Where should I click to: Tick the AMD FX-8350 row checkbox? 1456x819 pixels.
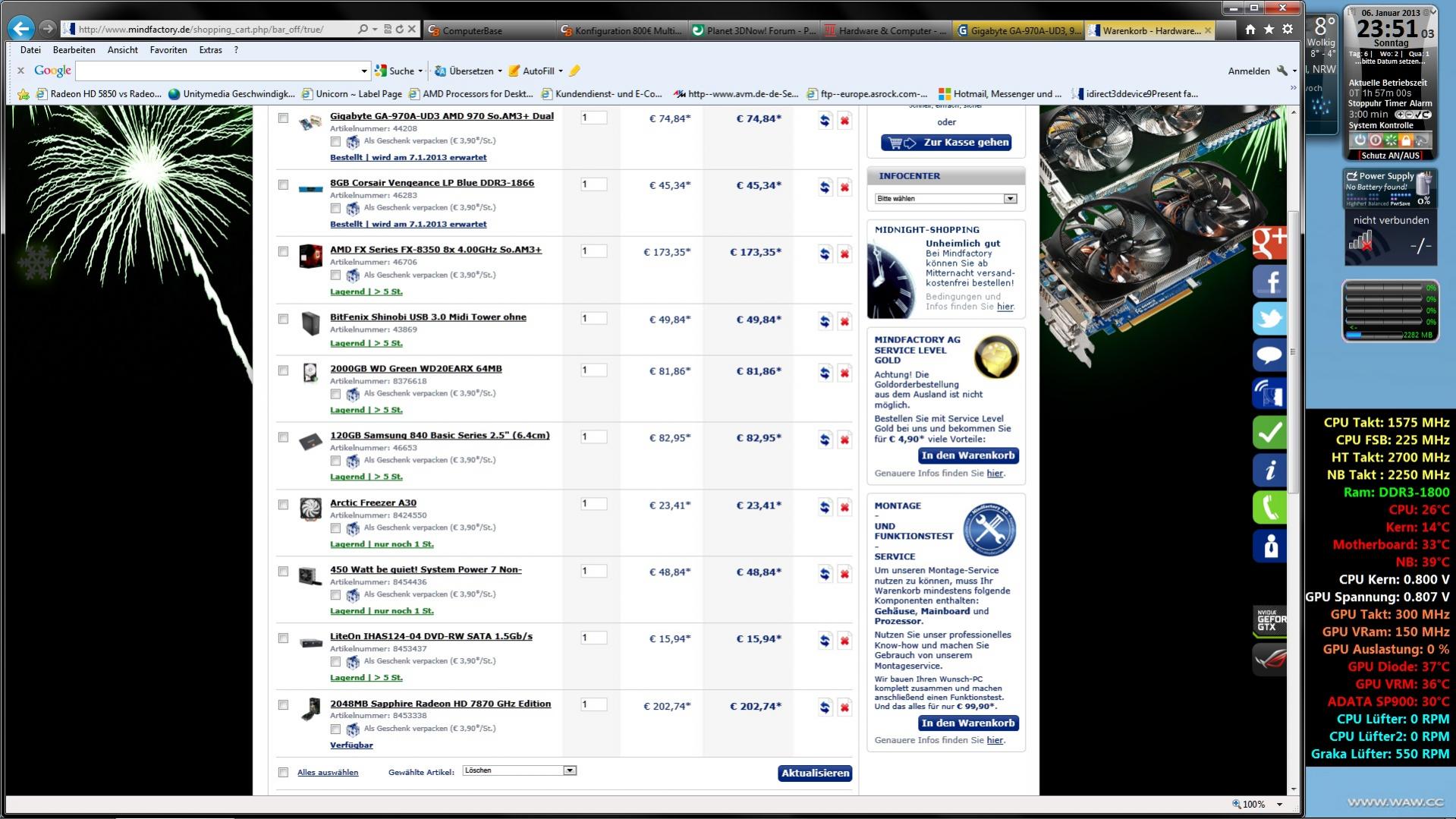coord(283,251)
